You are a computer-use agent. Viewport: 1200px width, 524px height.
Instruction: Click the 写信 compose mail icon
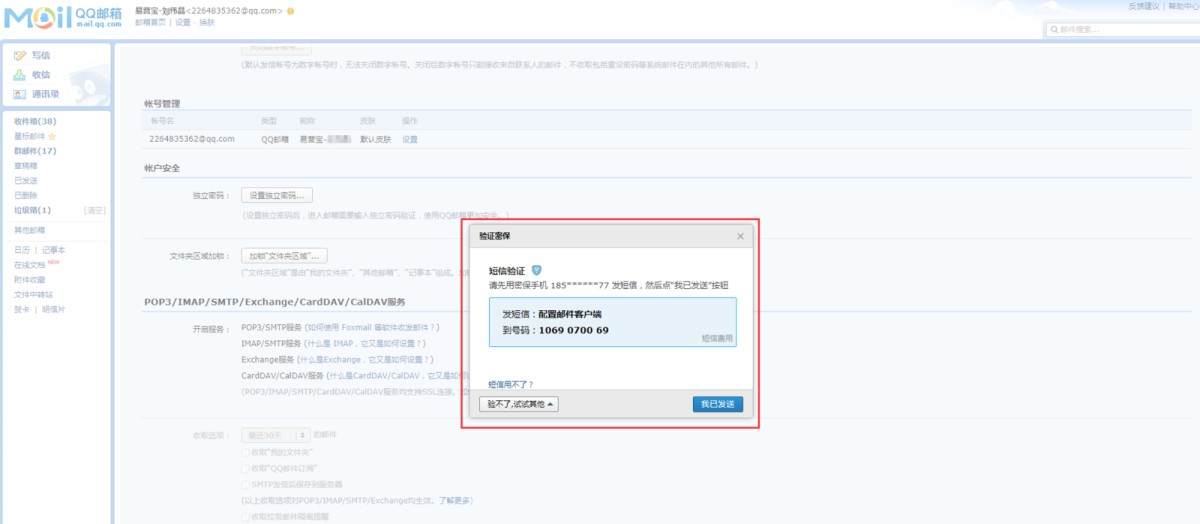[x=20, y=56]
